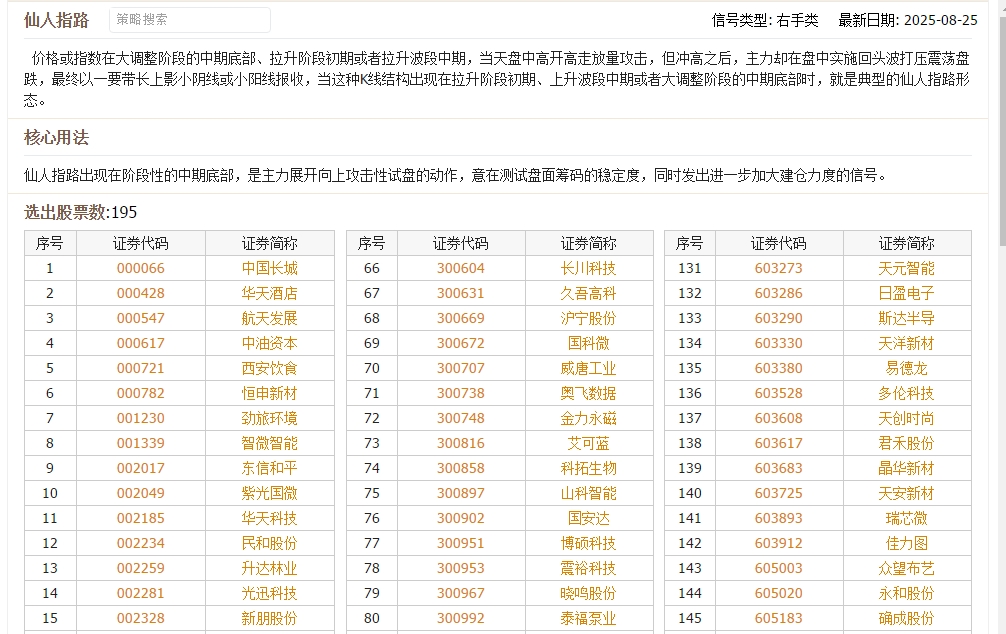The image size is (1006, 634).
Task: Select stock code 300816
Action: 461,443
